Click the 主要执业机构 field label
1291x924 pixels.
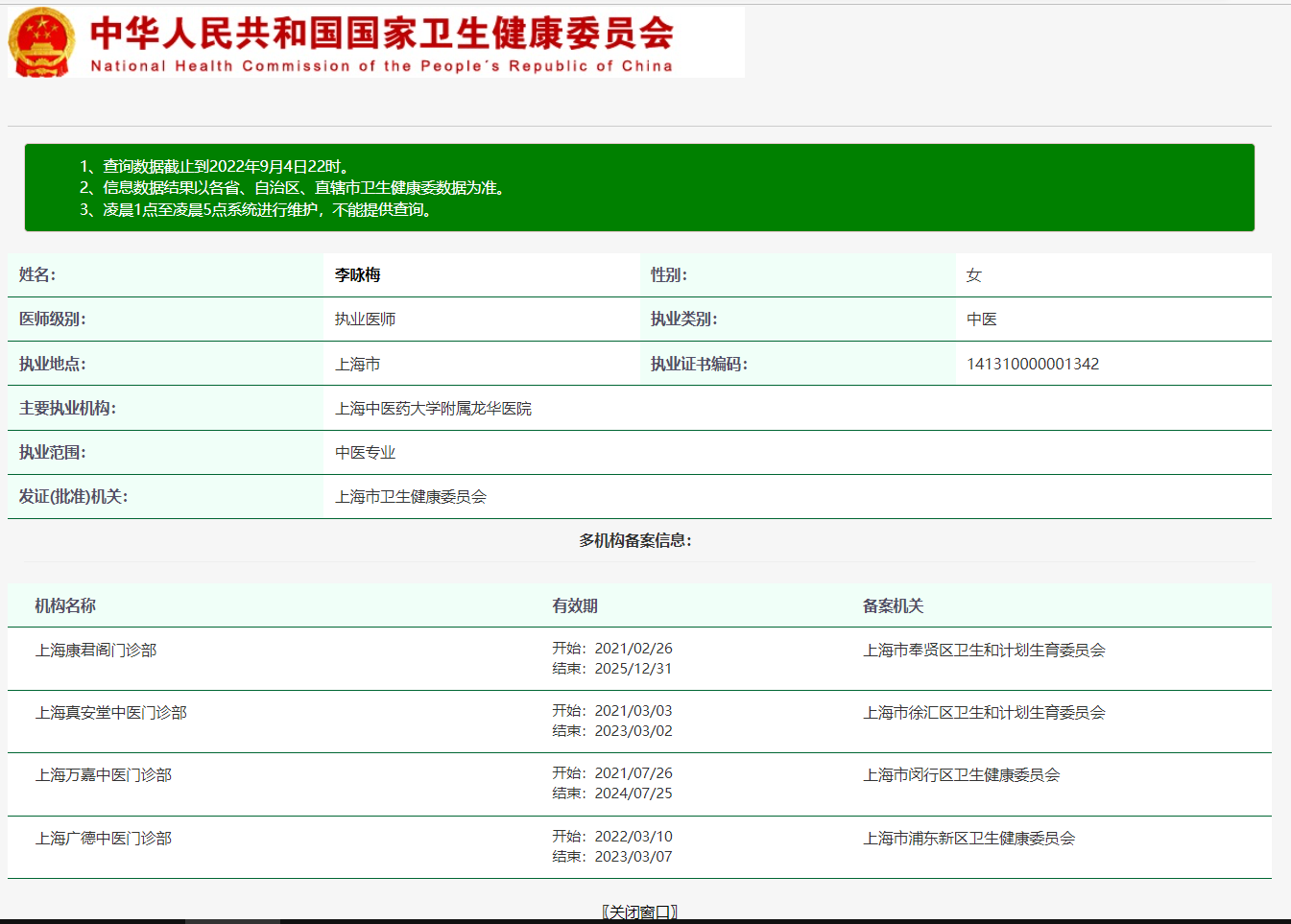click(x=67, y=409)
